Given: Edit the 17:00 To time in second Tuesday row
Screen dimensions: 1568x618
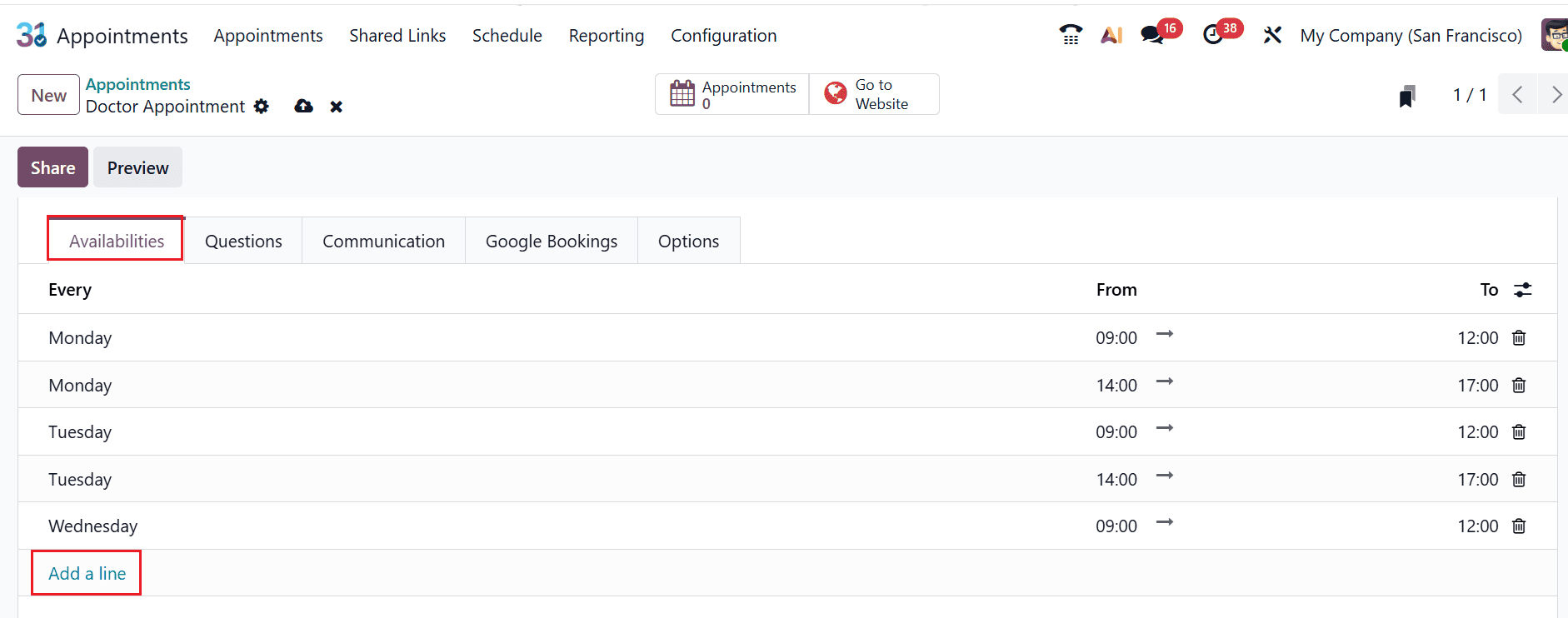Looking at the screenshot, I should (1478, 479).
